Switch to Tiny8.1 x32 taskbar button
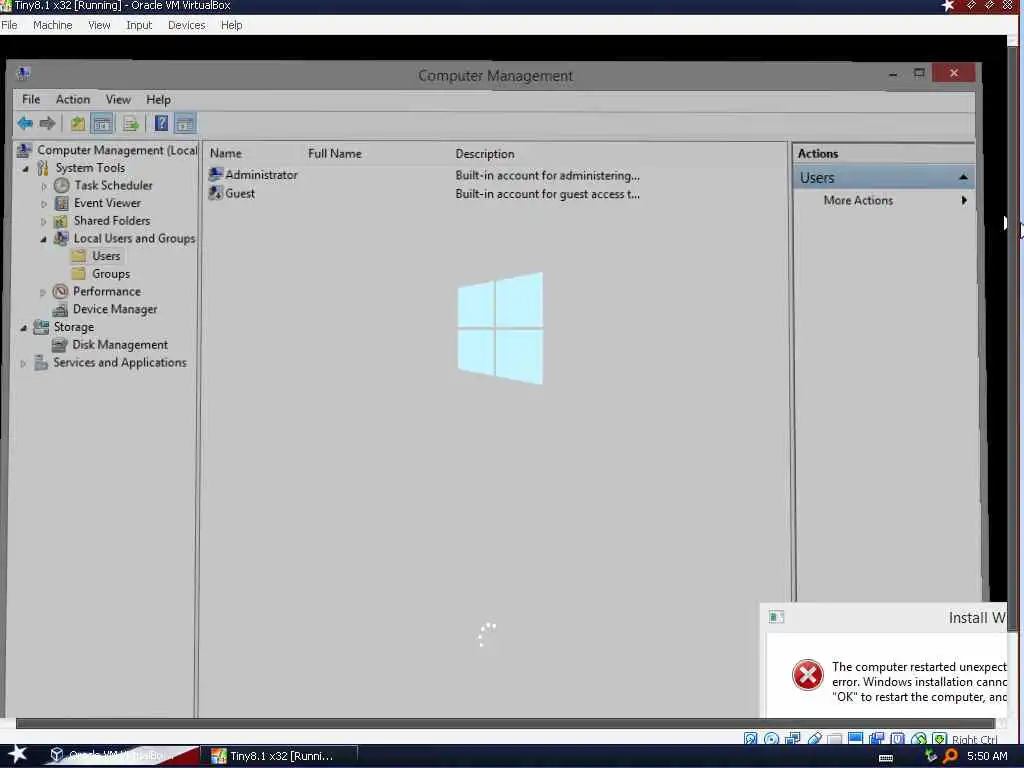This screenshot has height=768, width=1024. tap(277, 756)
